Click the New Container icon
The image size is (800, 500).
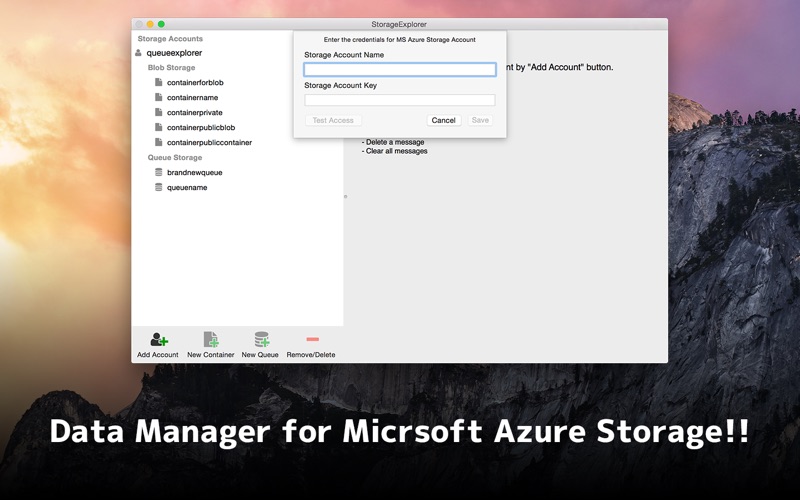click(x=211, y=339)
